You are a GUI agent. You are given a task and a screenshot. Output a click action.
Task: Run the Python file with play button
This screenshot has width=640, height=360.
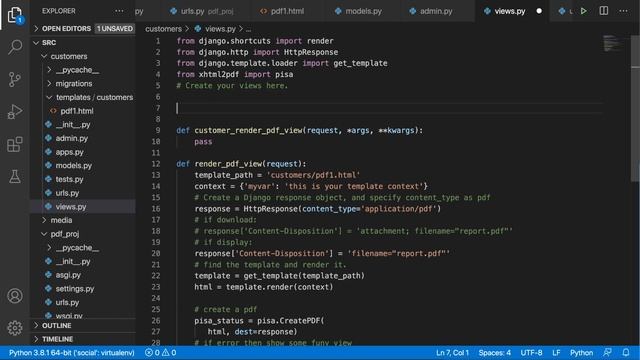pos(584,11)
